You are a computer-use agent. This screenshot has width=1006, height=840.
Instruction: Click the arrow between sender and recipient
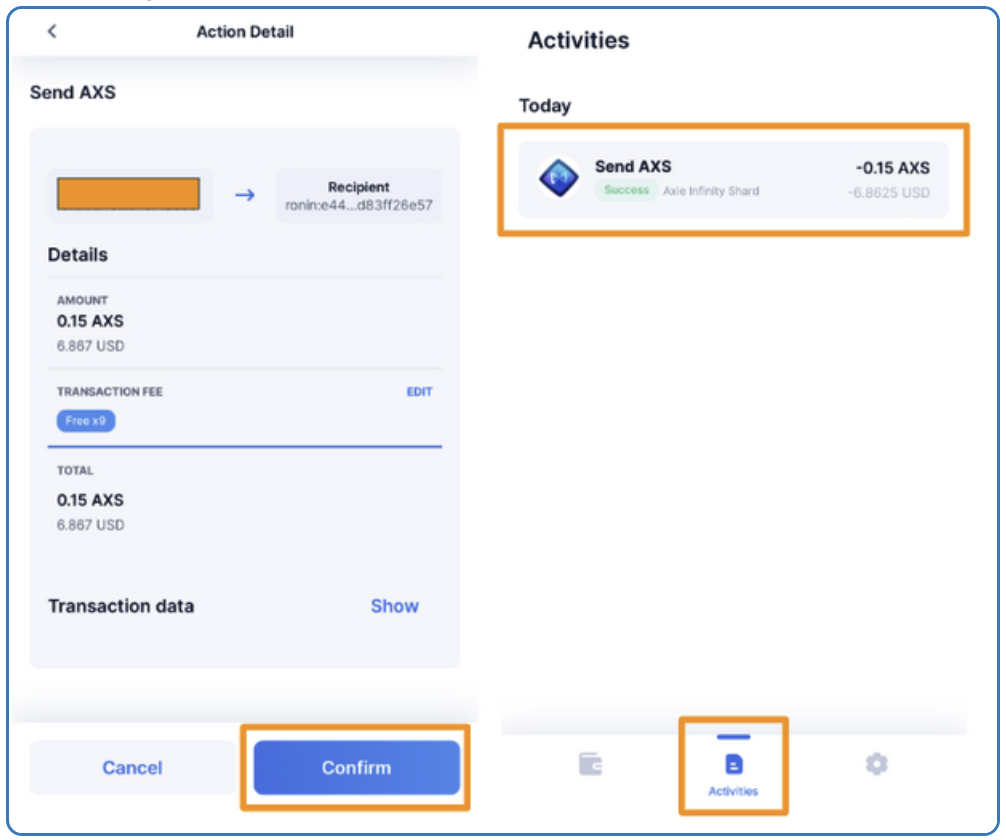[x=244, y=194]
